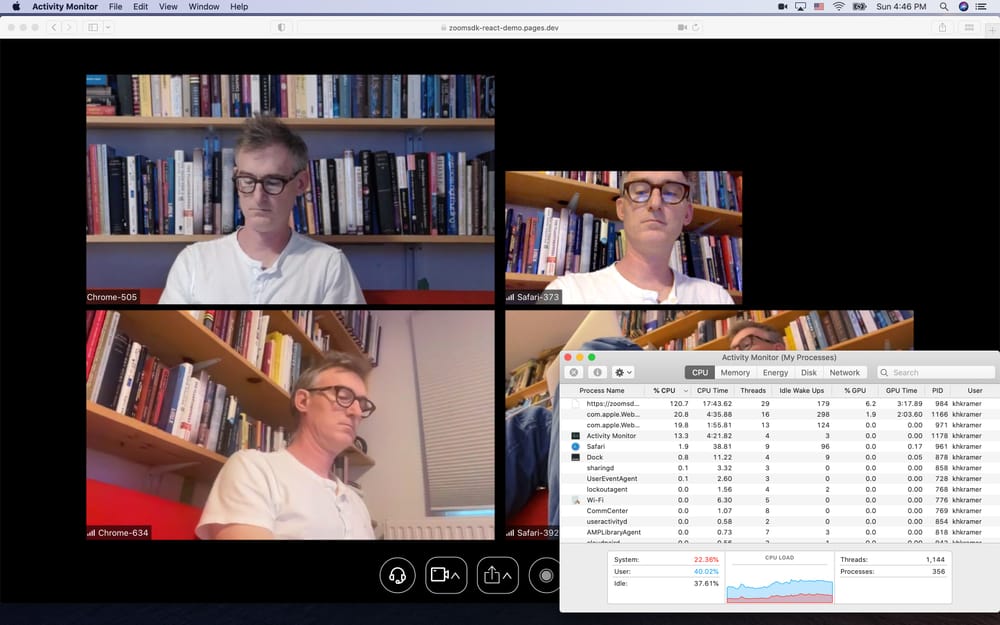This screenshot has width=1000, height=625.
Task: Open the inspect process info icon
Action: 597,371
